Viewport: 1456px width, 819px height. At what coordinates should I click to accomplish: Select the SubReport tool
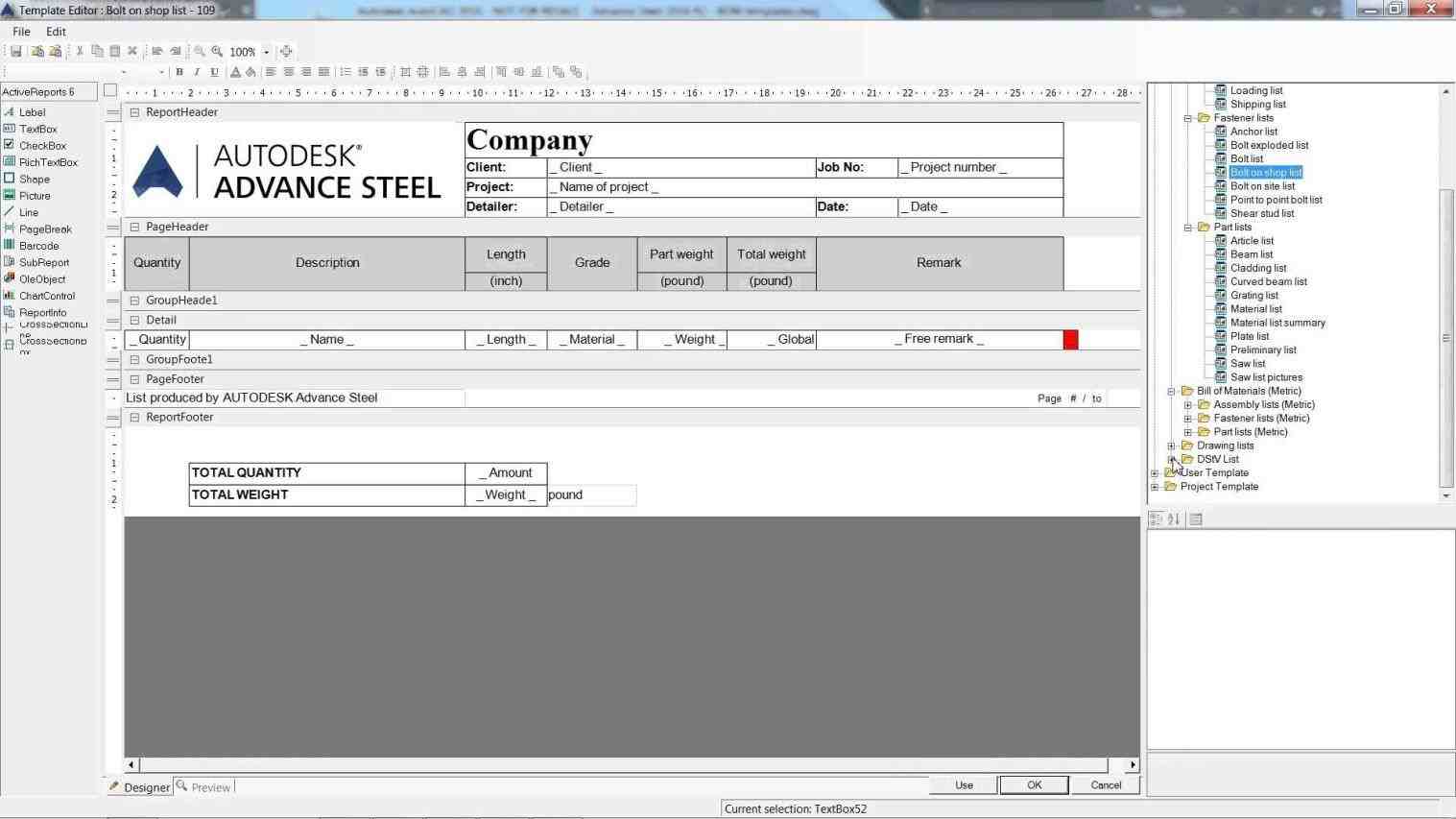click(43, 262)
